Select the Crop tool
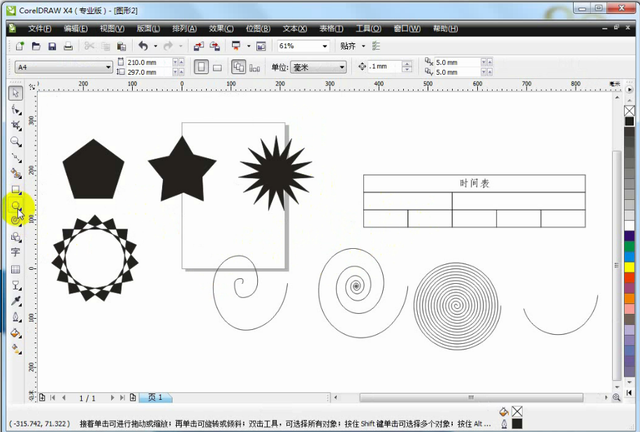The width and height of the screenshot is (640, 432). point(16,125)
